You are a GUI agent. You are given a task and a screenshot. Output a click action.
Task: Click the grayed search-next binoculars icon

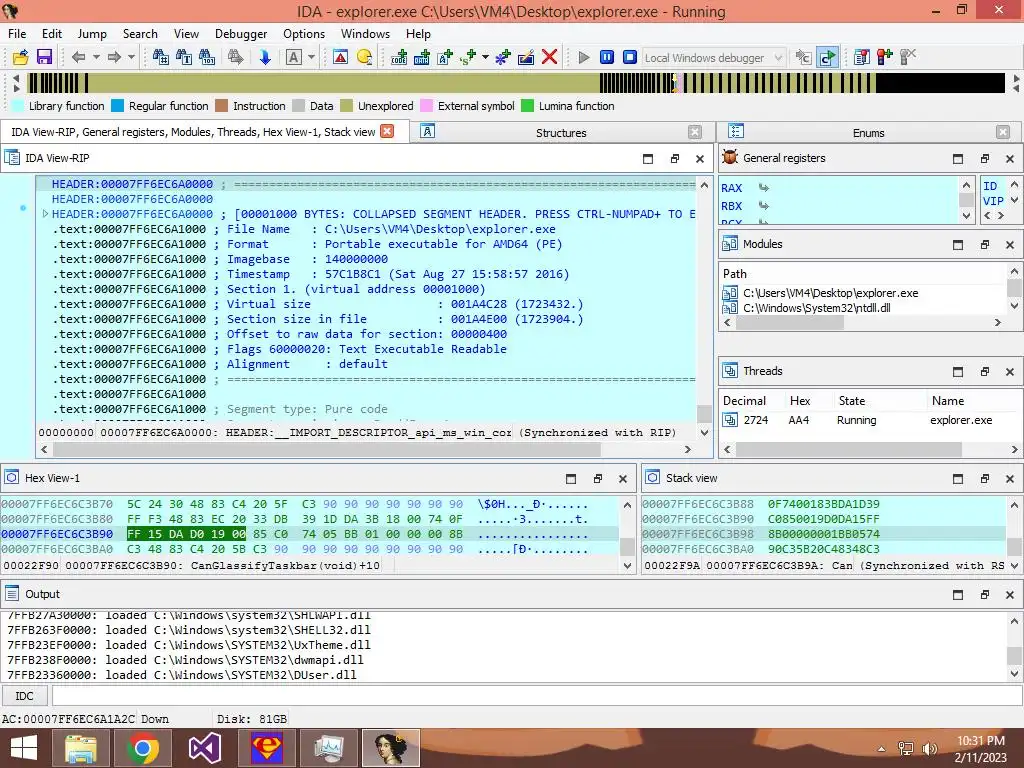pos(236,57)
